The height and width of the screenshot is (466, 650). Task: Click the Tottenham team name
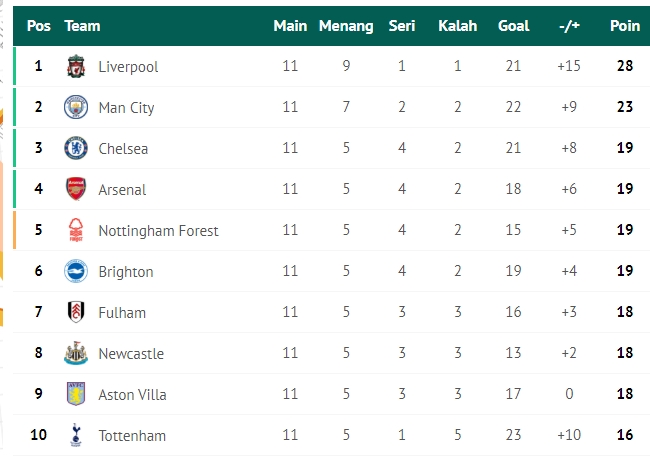132,436
